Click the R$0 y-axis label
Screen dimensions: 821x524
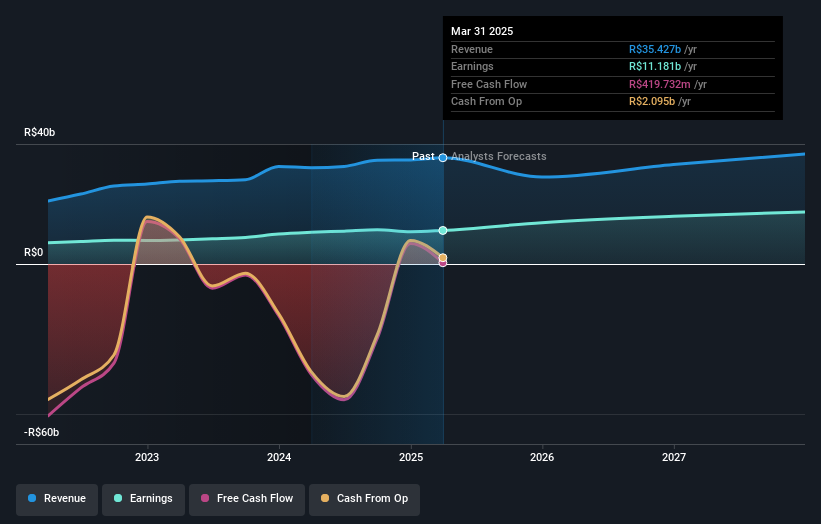point(34,252)
